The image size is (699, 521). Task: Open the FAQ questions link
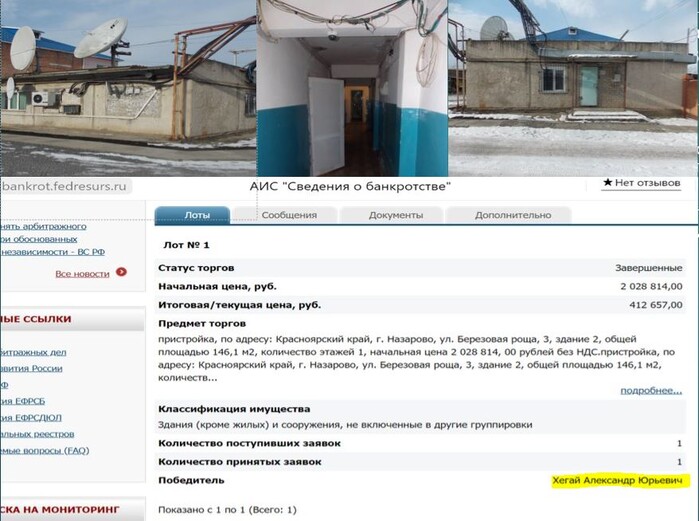point(45,451)
